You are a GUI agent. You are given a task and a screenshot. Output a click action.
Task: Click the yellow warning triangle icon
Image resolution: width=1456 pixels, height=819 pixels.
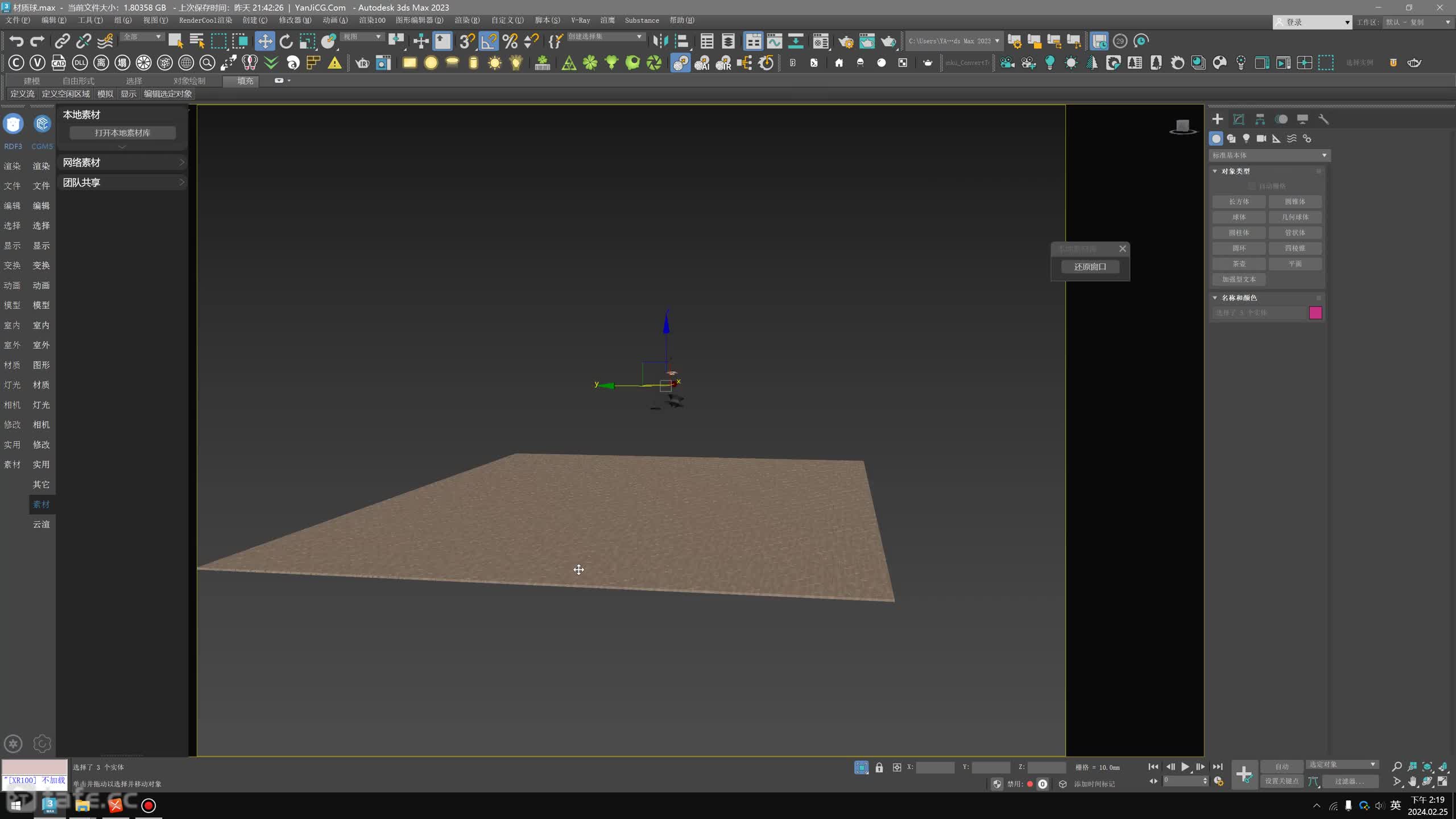(335, 63)
